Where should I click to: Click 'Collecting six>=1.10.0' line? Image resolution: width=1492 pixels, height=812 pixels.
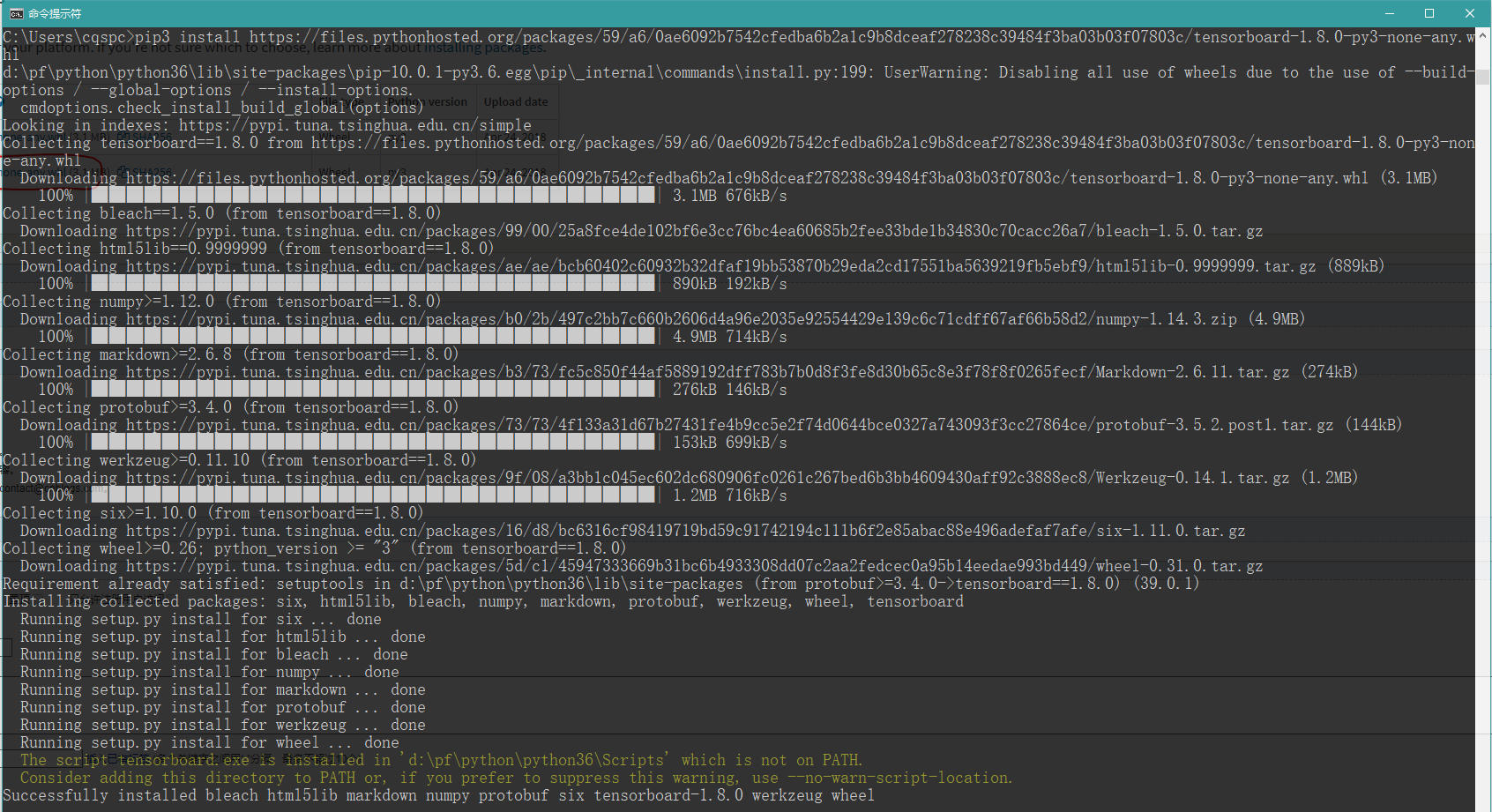pos(213,513)
